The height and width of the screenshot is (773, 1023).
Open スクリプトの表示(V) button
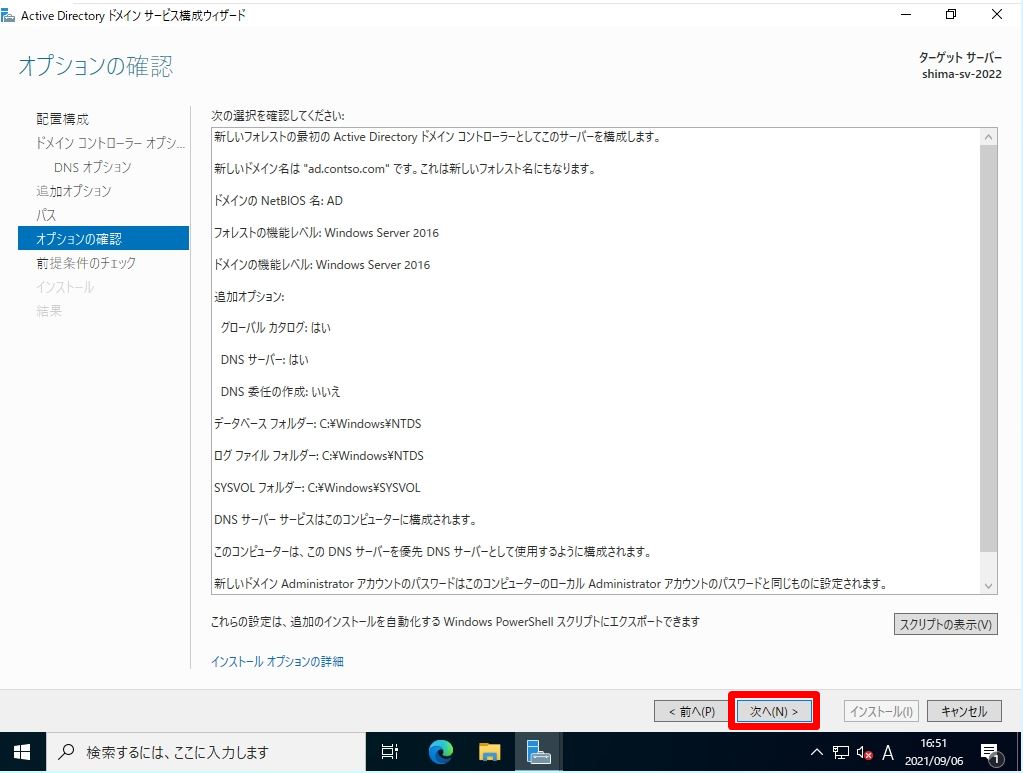[945, 624]
